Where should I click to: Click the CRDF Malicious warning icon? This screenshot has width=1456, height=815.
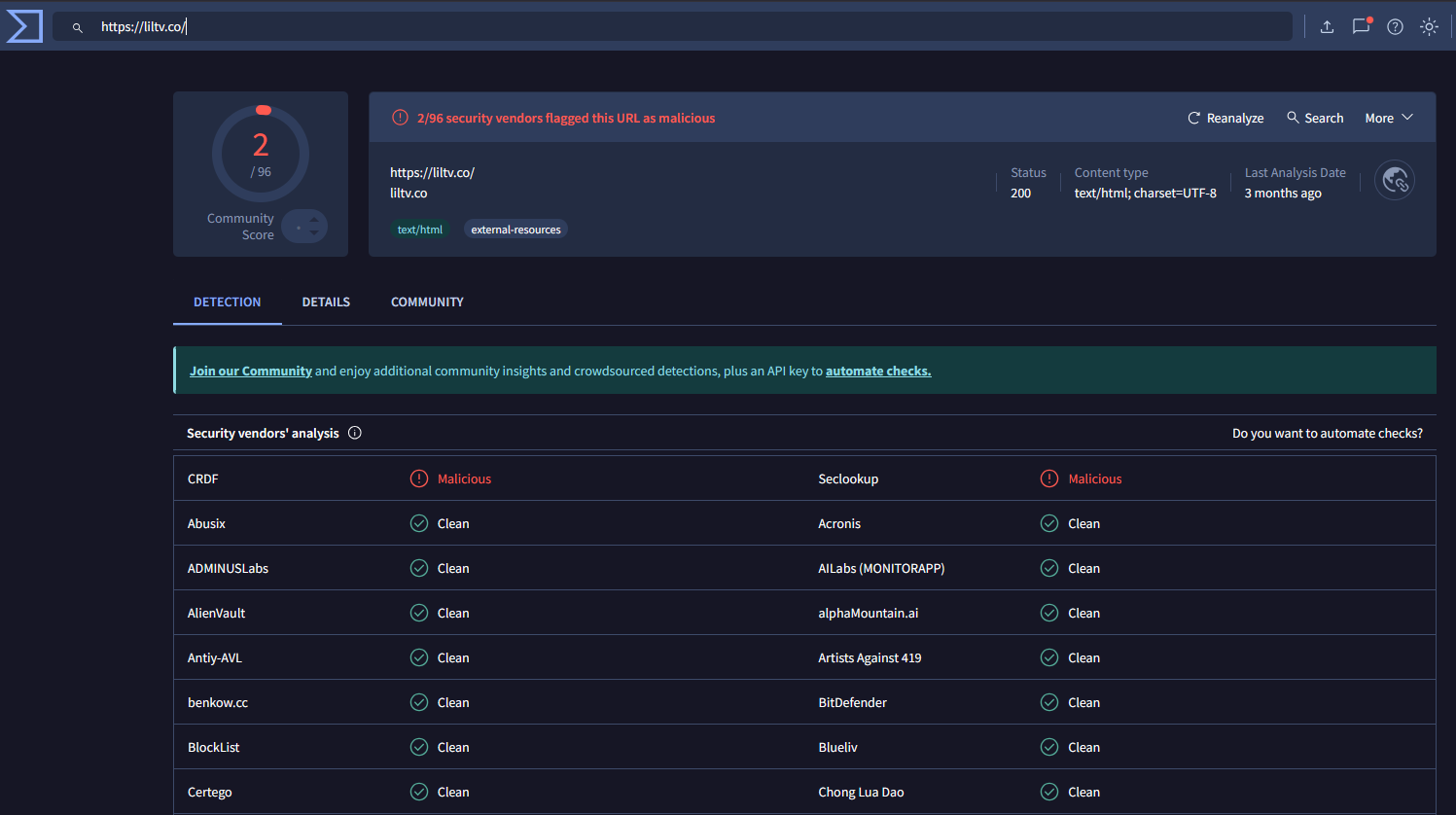coord(419,478)
